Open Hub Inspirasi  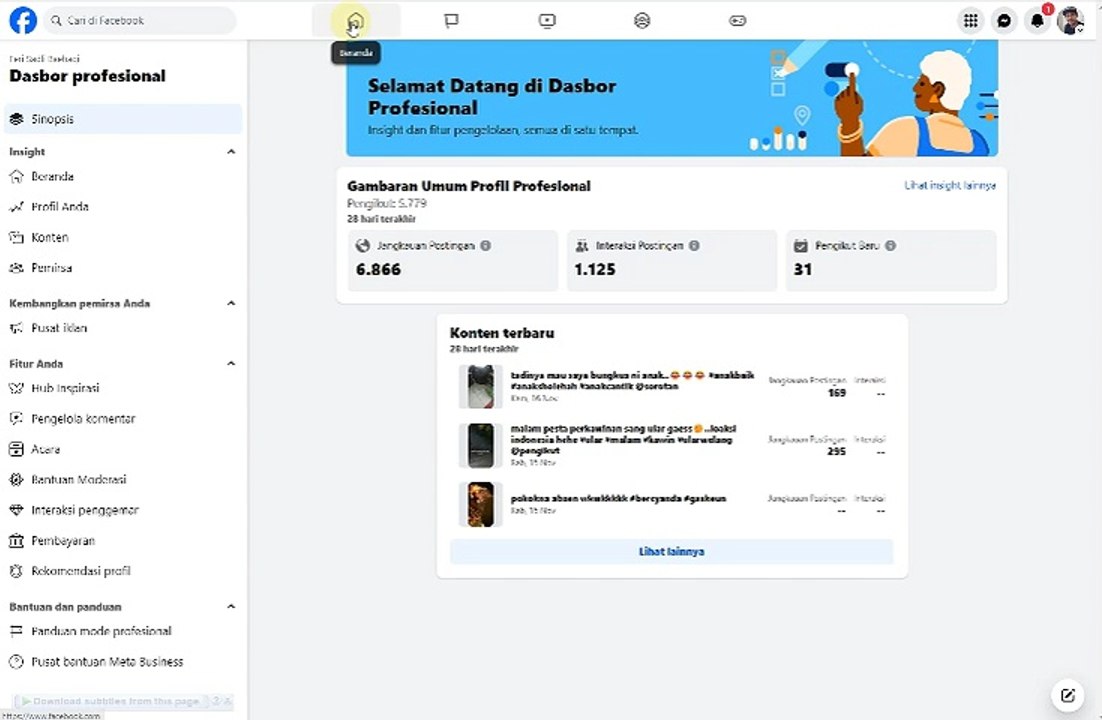coord(124,388)
